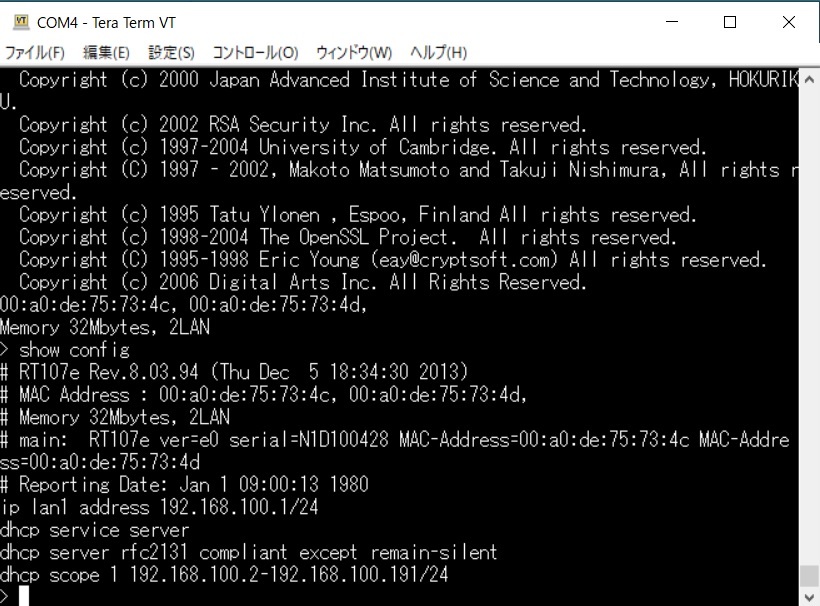Open the コントロール(O) menu
The image size is (820, 606).
click(x=255, y=53)
